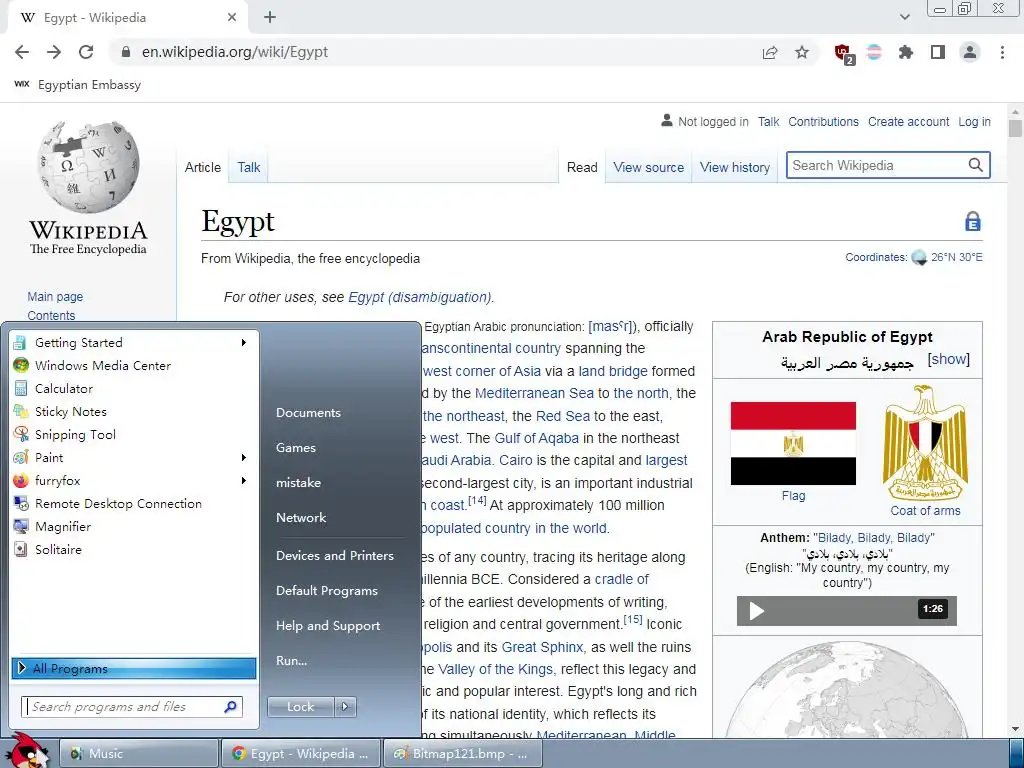Expand Paint recent files arrow
The height and width of the screenshot is (768, 1024).
(244, 458)
